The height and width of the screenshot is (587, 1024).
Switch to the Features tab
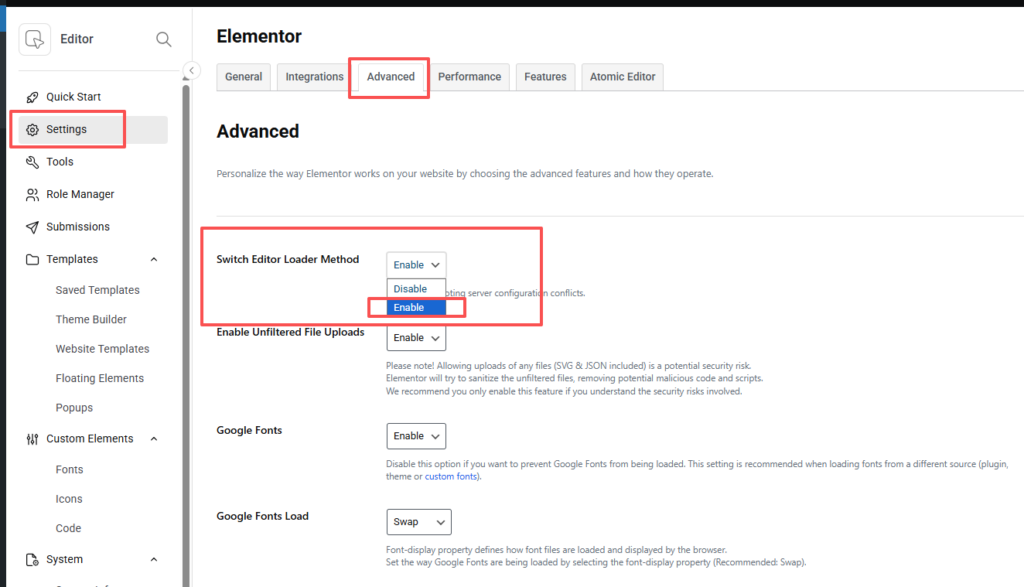(545, 76)
